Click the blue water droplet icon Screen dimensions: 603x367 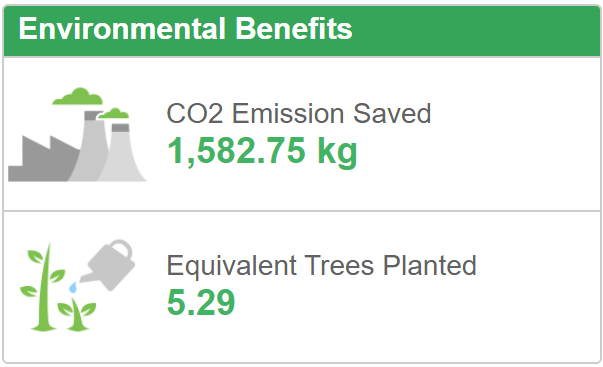click(73, 287)
